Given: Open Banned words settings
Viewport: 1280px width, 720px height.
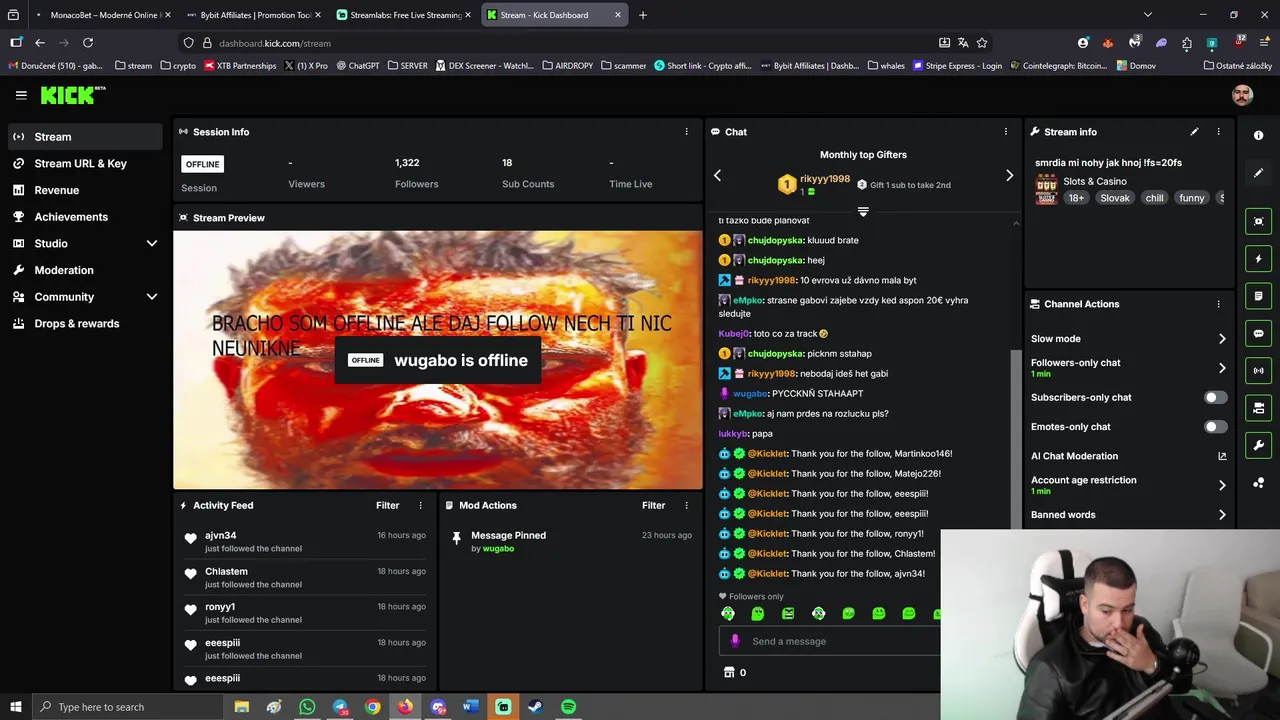Looking at the screenshot, I should (1129, 515).
